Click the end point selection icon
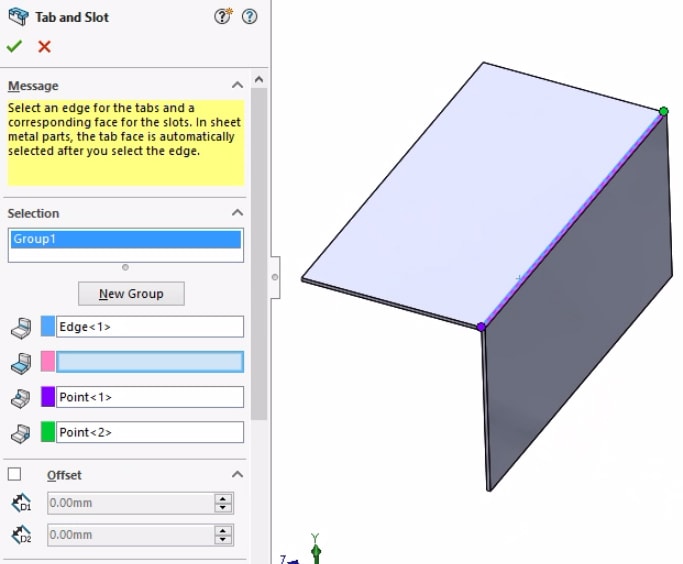Image resolution: width=683 pixels, height=564 pixels. point(21,433)
